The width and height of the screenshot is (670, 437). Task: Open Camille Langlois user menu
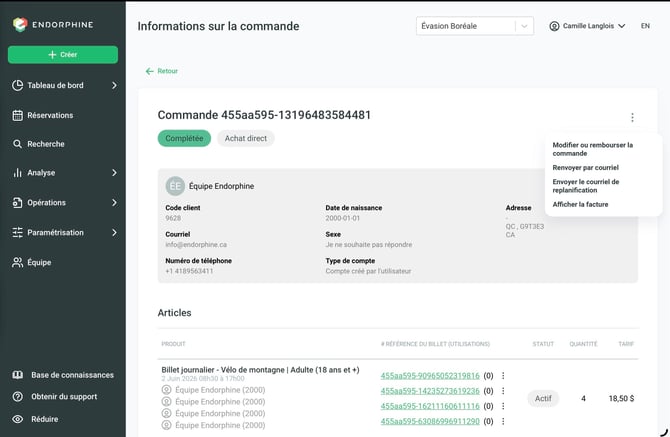587,26
